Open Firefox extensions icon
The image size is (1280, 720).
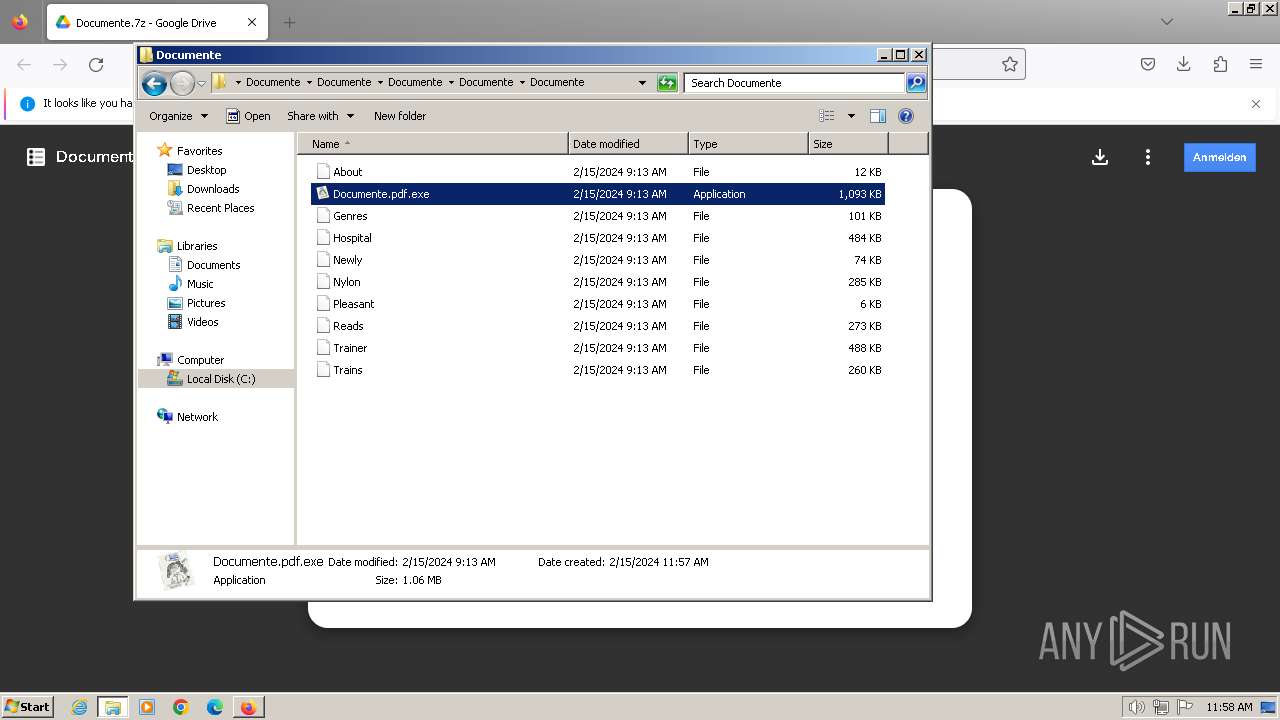click(1220, 65)
